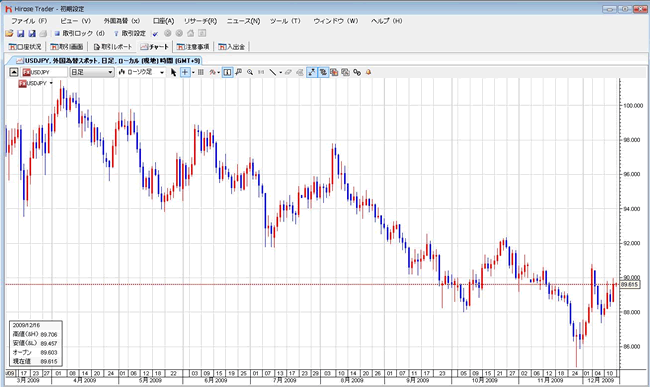Toggle the crosshair cursor button
Viewport: 650px width, 387px height.
pos(185,72)
